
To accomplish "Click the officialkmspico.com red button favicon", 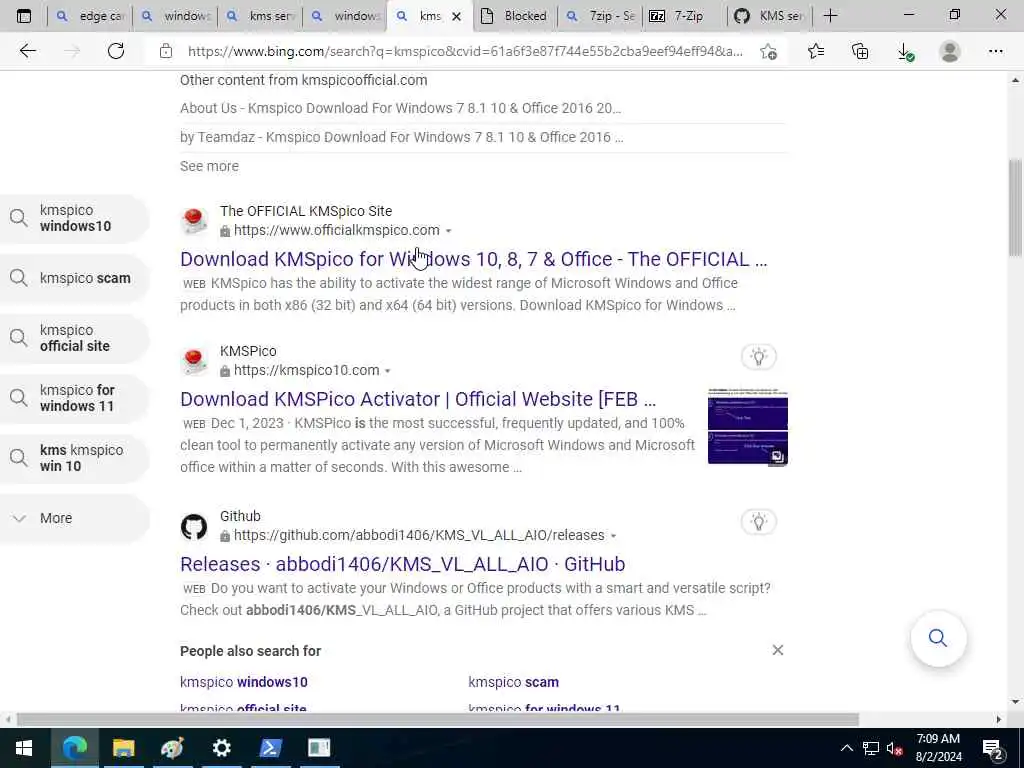I will pos(194,221).
